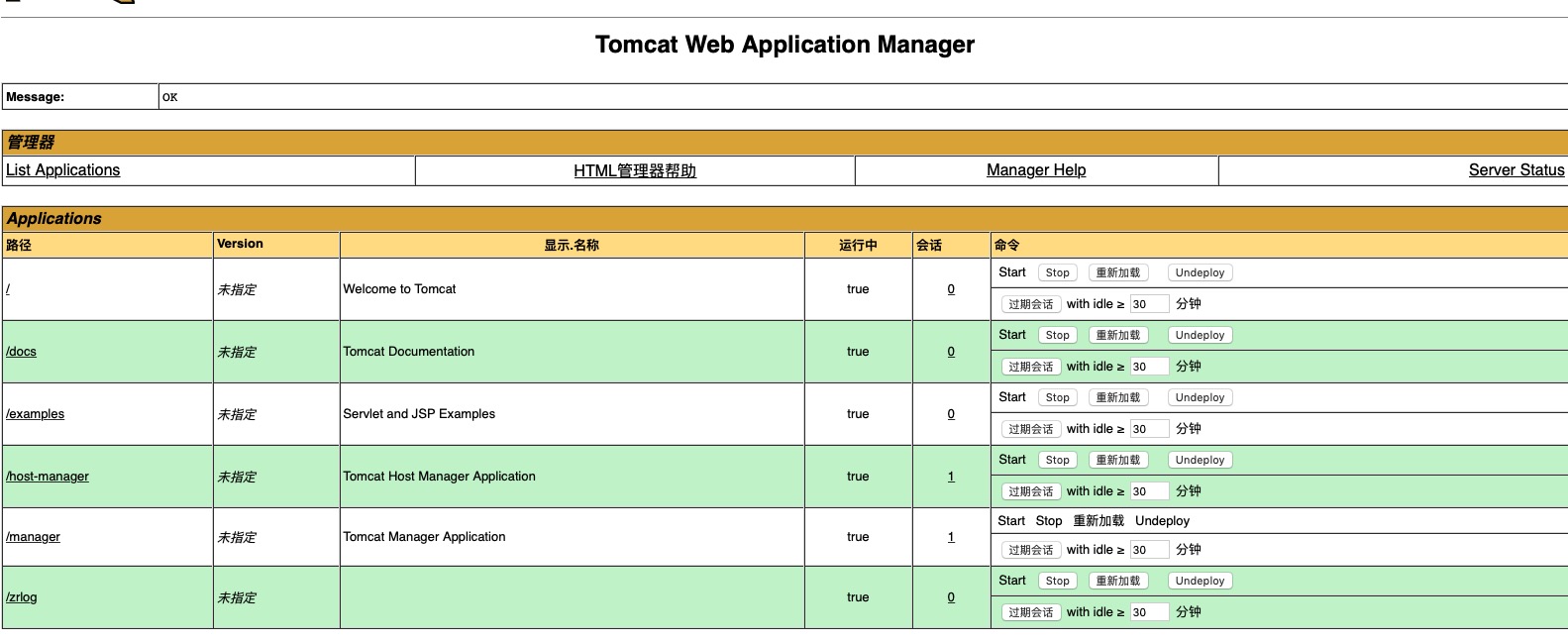Reload (重新加载) the Welcome to Tomcat app
Screen dimensions: 1568x643
pos(1117,272)
